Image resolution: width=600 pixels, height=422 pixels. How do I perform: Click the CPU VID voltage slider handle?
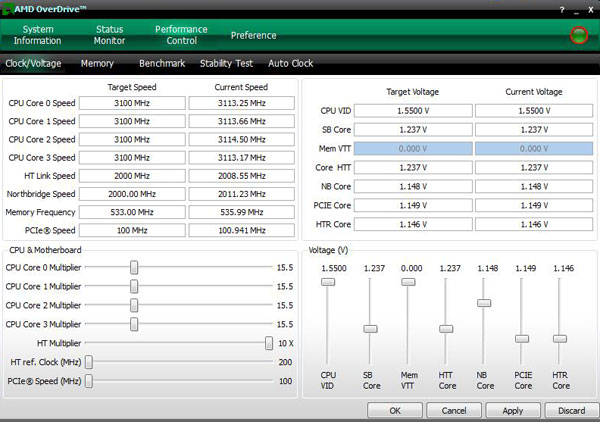[328, 282]
